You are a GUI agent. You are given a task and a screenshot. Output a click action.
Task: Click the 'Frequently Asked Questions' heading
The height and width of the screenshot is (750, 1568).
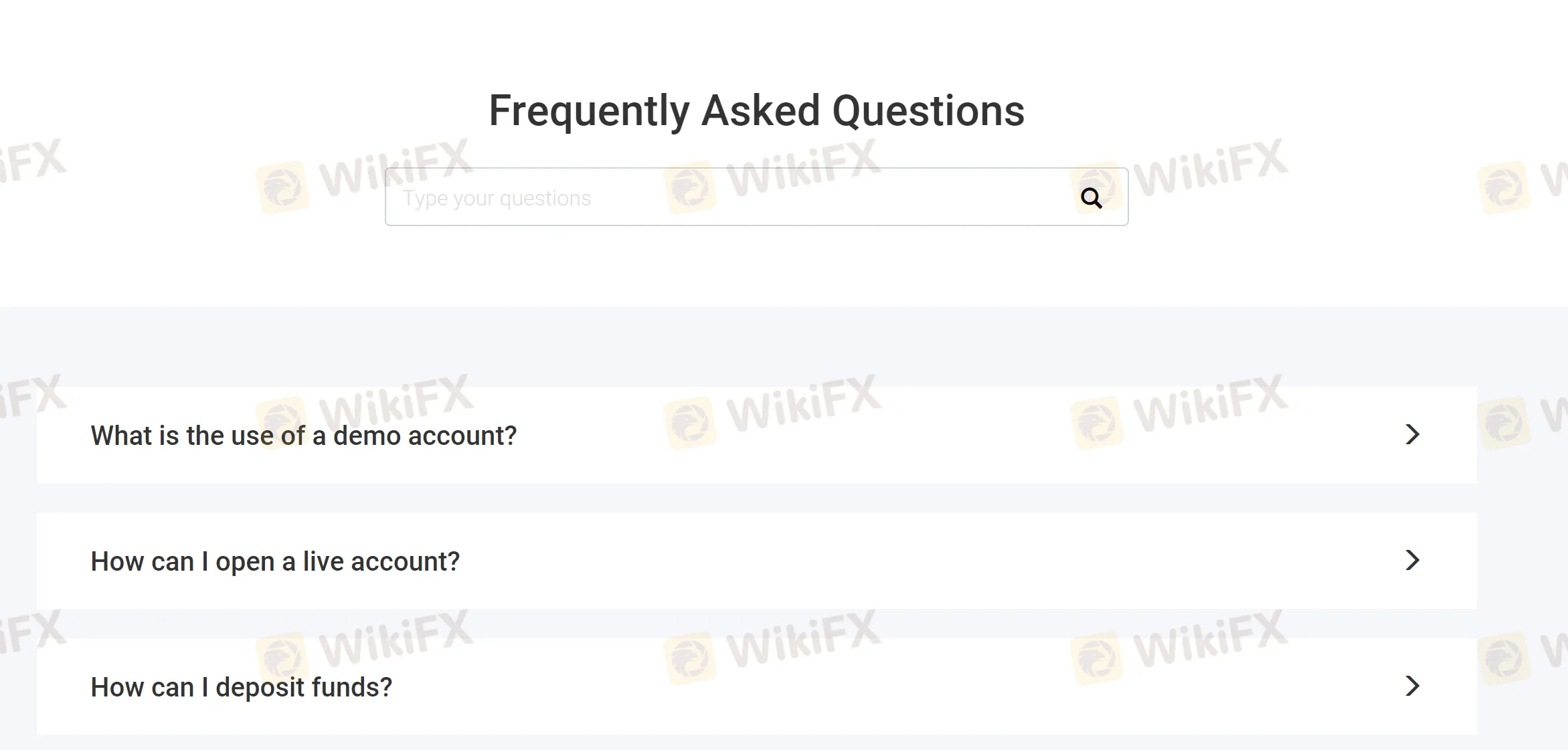[x=756, y=110]
